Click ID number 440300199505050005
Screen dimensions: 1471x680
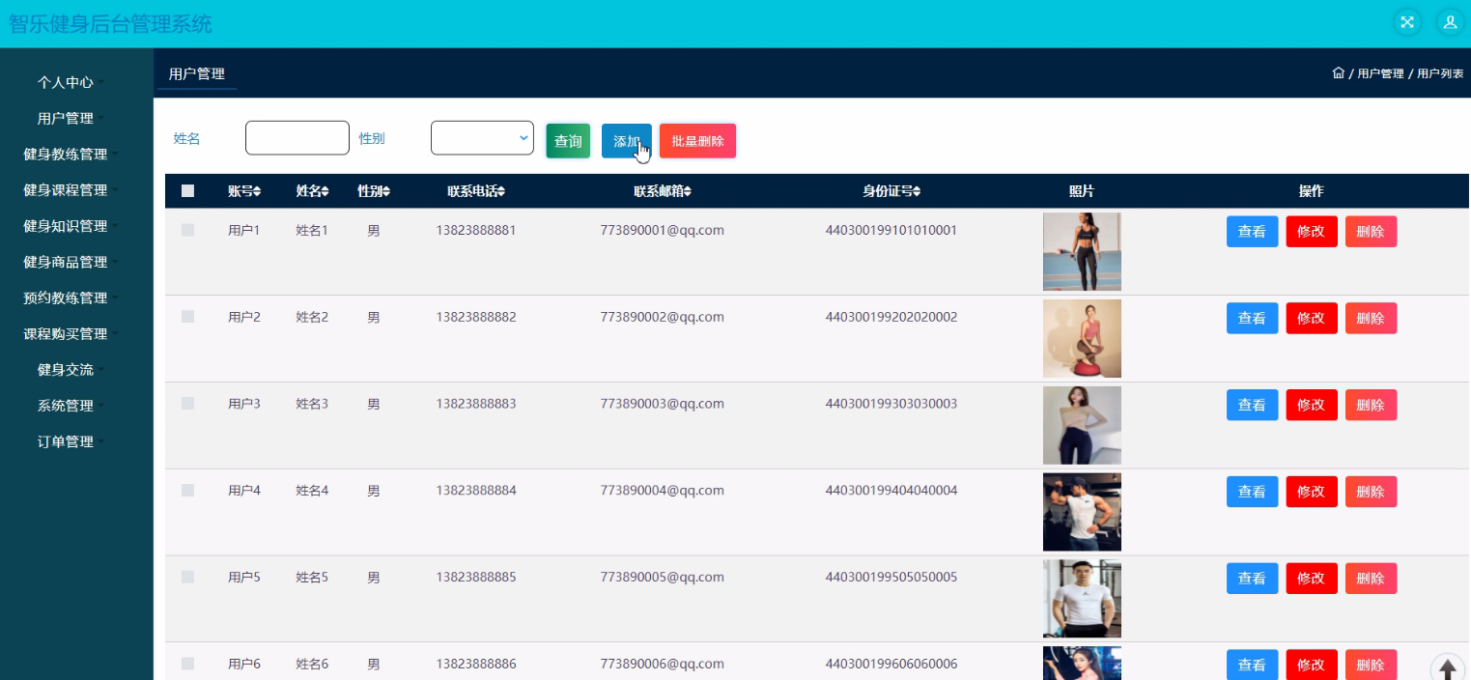891,577
